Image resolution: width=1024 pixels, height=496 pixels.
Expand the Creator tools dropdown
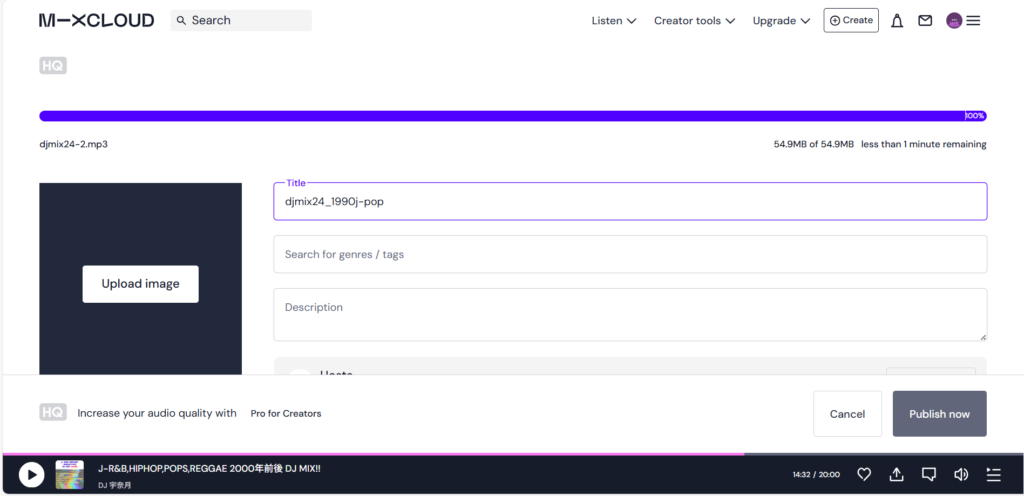point(694,21)
